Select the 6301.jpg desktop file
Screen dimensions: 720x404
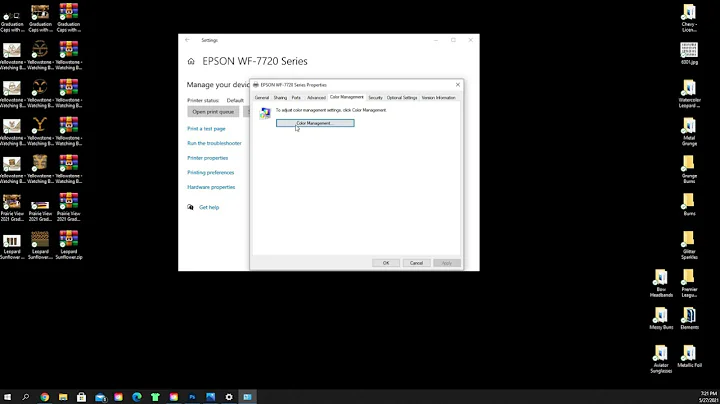click(689, 53)
